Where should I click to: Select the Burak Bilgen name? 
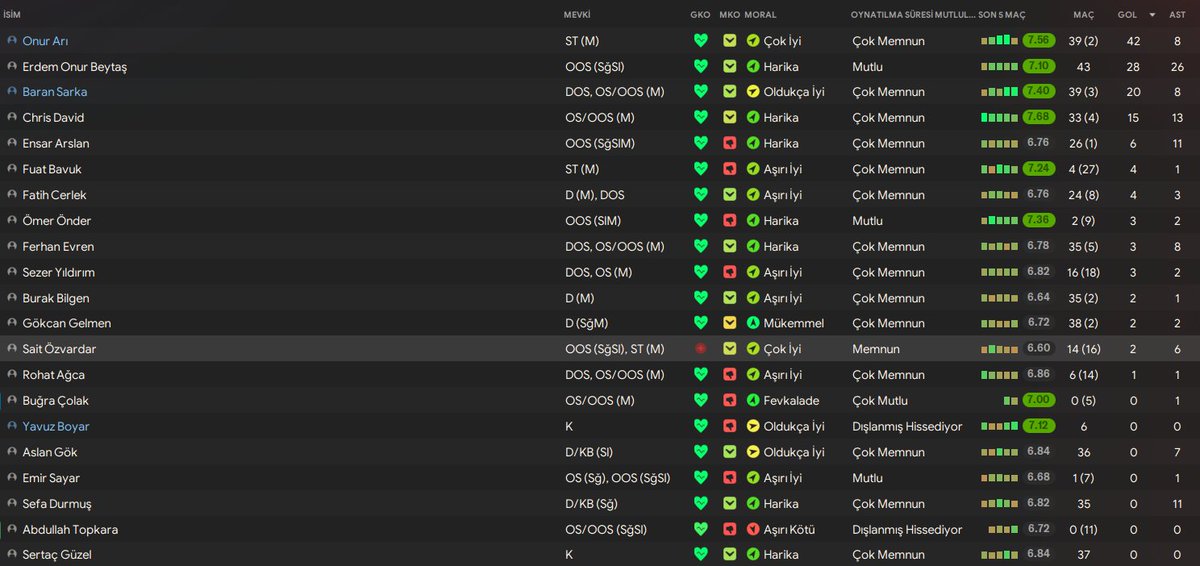click(56, 298)
